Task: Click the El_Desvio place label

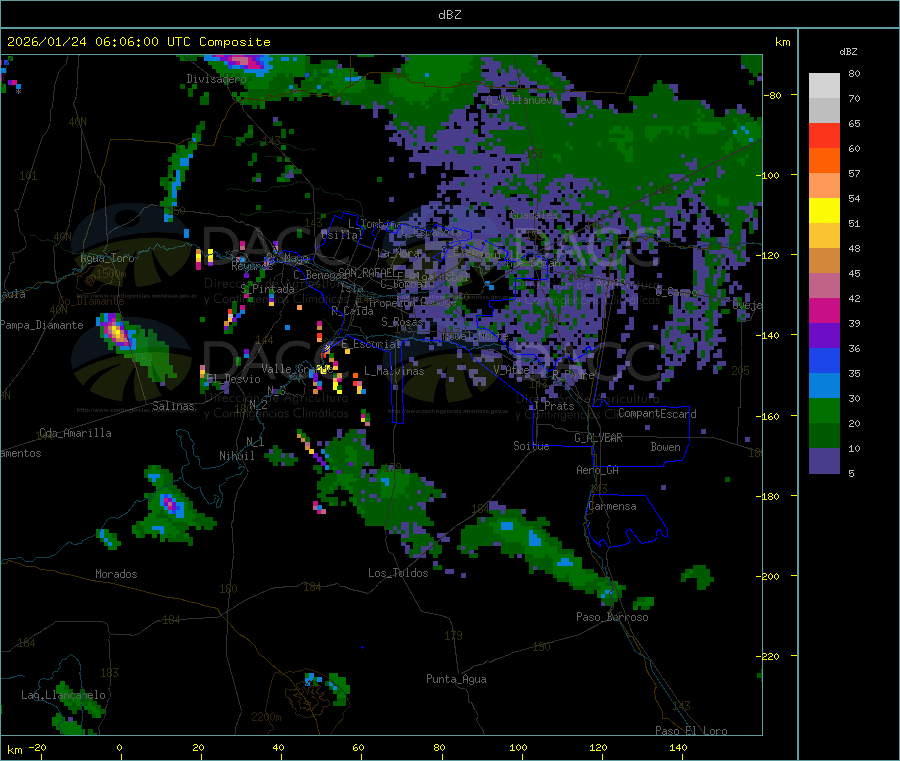Action: tap(234, 379)
